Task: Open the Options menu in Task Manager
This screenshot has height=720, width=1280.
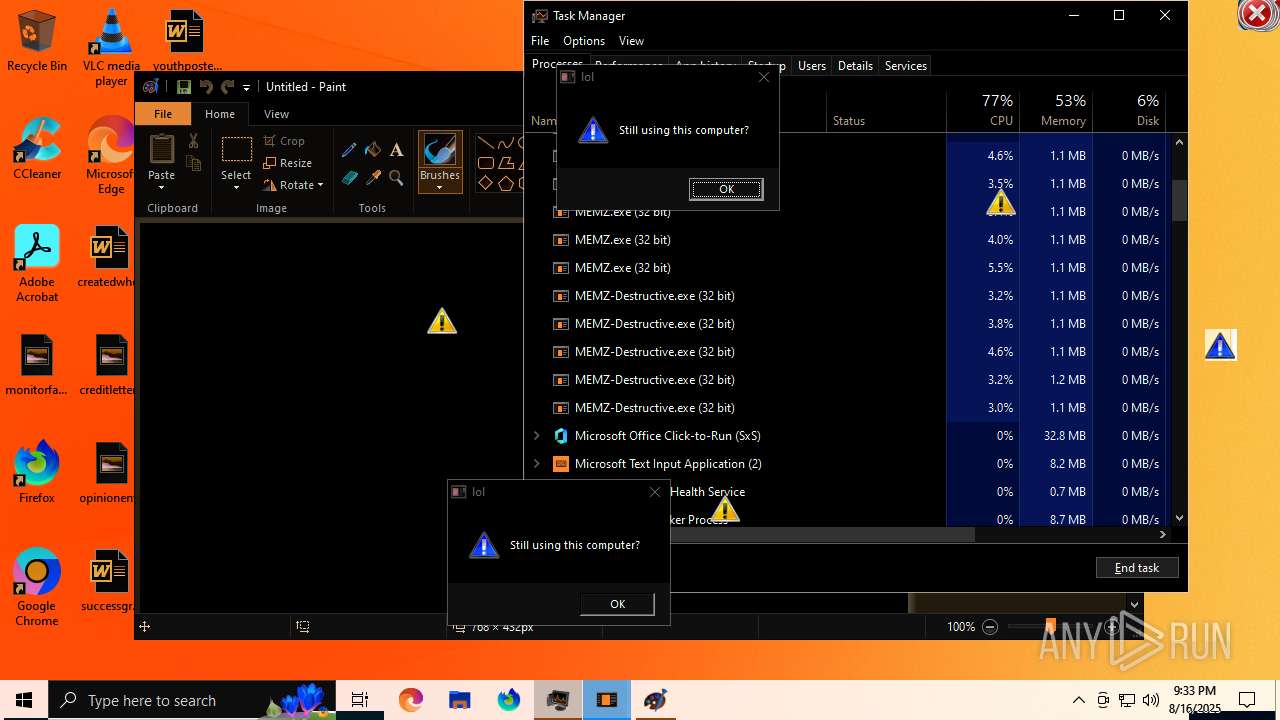Action: (584, 41)
